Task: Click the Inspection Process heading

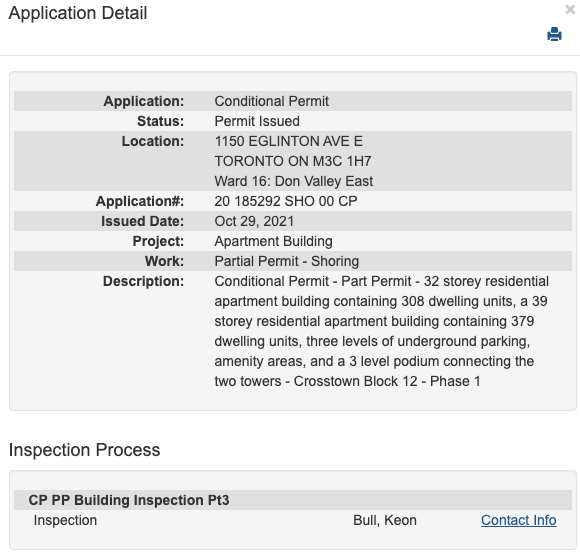Action: click(x=84, y=450)
